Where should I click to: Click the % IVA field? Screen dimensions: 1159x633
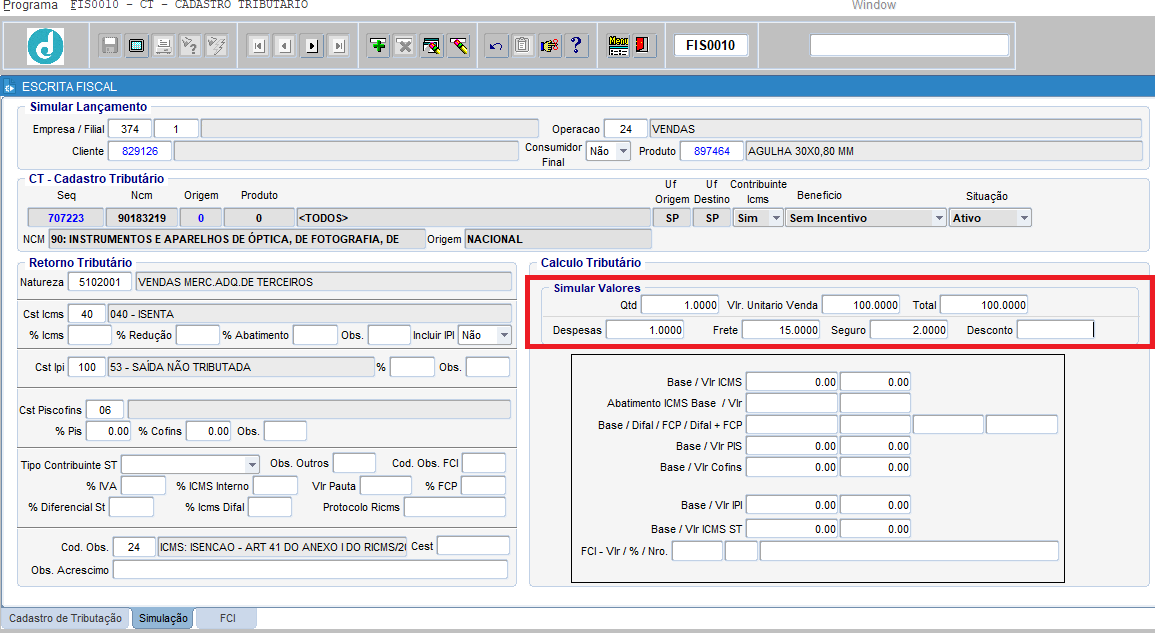[x=143, y=486]
